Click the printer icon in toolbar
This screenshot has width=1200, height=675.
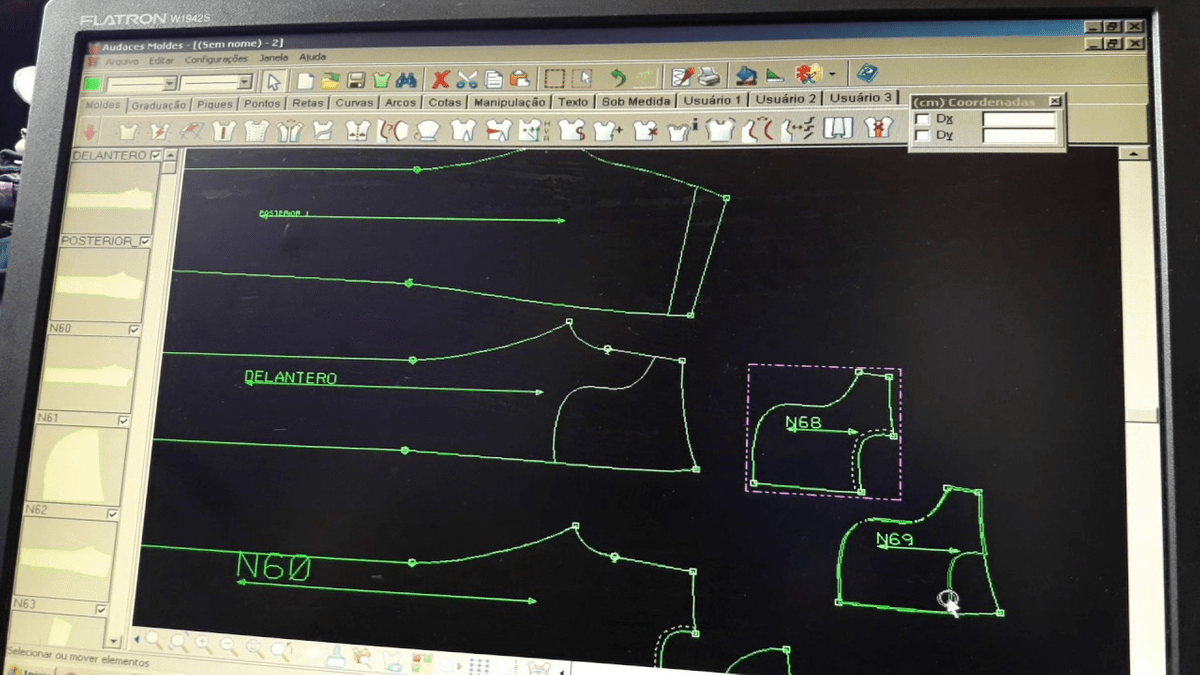(708, 76)
